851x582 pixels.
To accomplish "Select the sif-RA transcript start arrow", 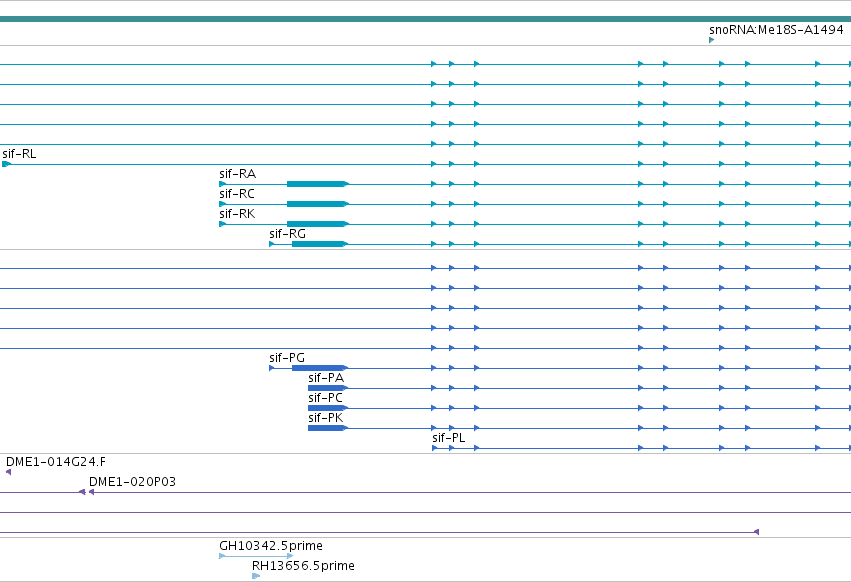I will click(222, 184).
